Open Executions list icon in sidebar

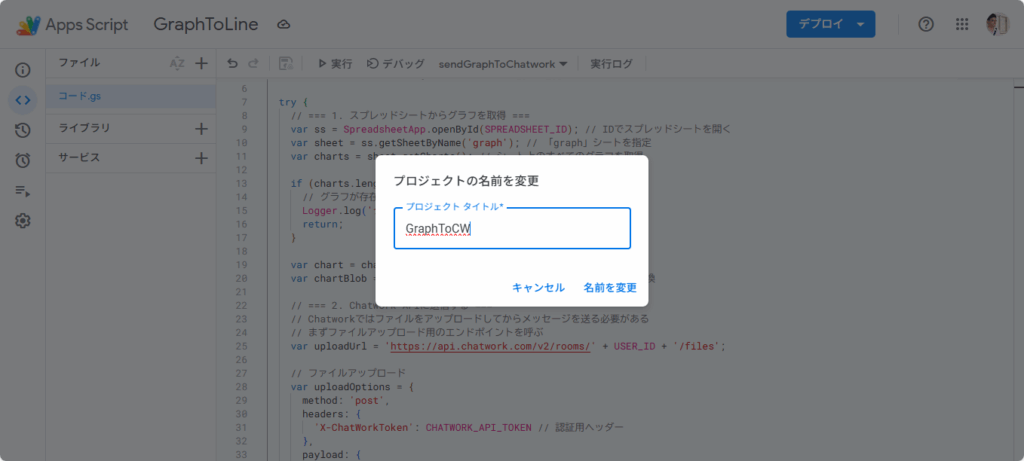22,190
